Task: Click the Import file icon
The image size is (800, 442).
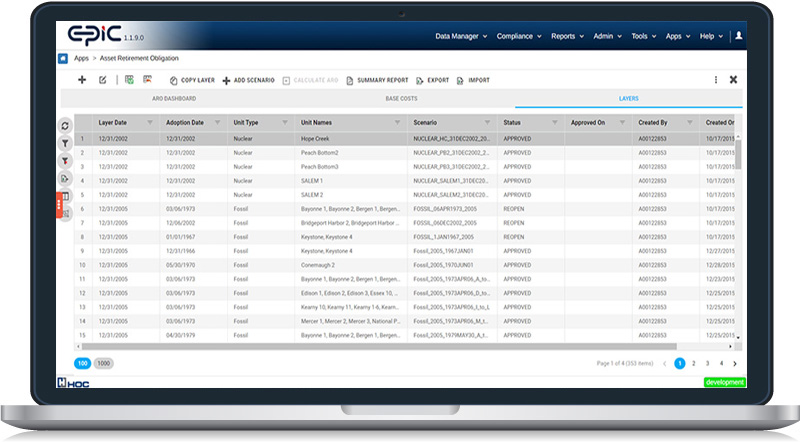Action: [460, 81]
